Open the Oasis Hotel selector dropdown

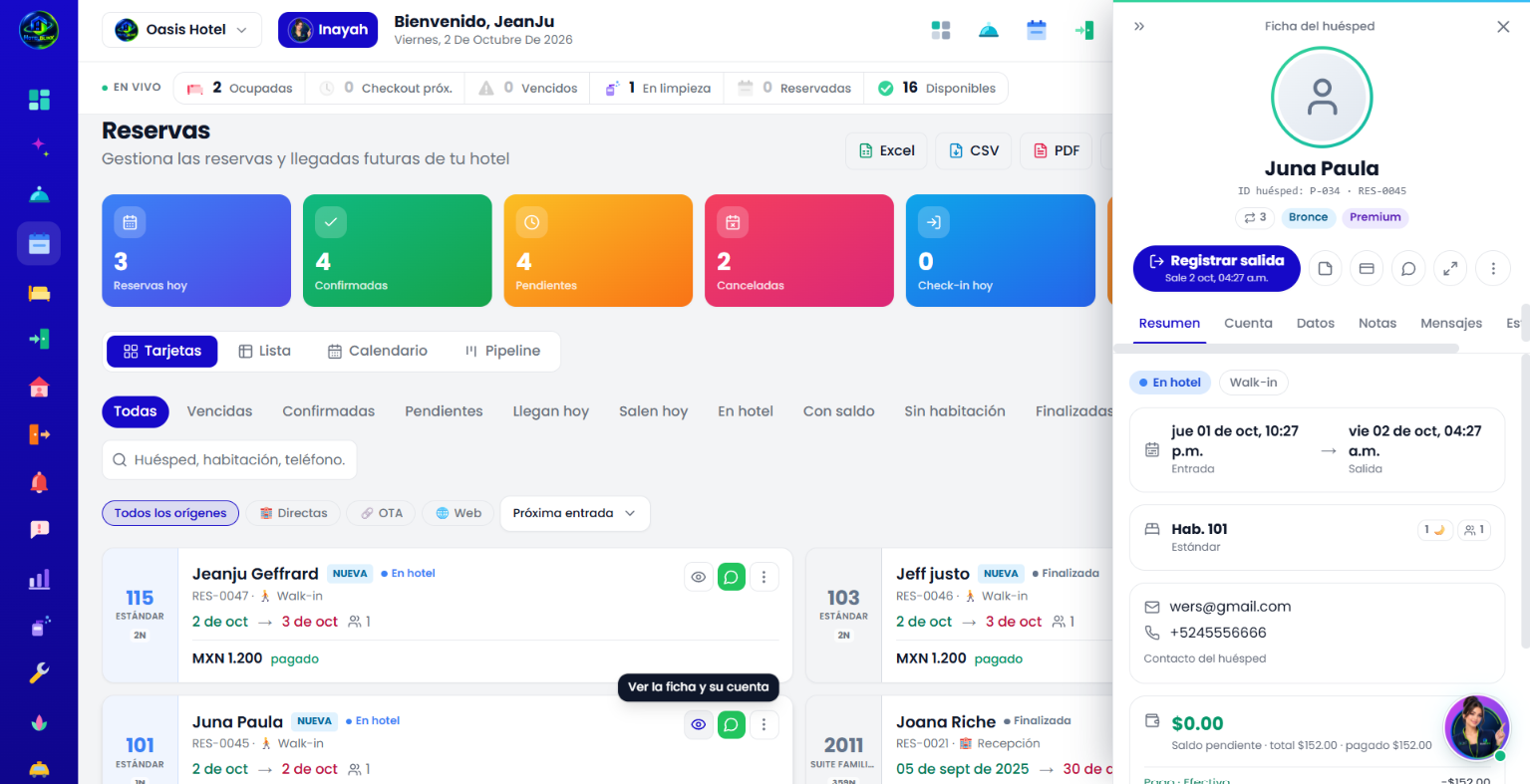coord(182,30)
